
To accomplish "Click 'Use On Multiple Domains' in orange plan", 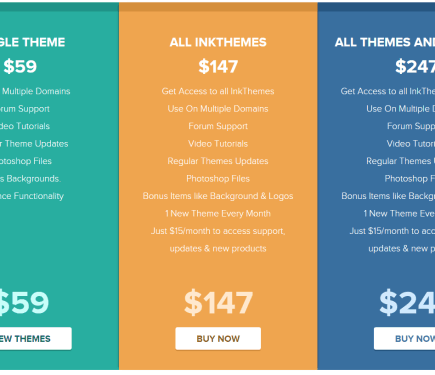I will 218,109.
